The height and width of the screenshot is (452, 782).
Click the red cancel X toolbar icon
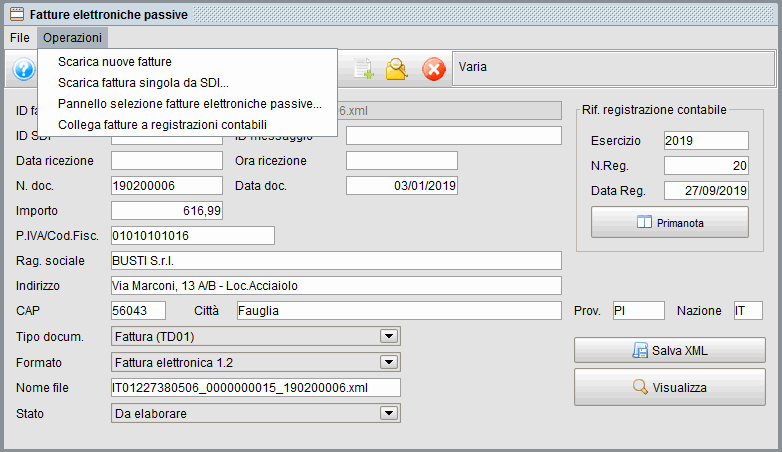coord(432,68)
